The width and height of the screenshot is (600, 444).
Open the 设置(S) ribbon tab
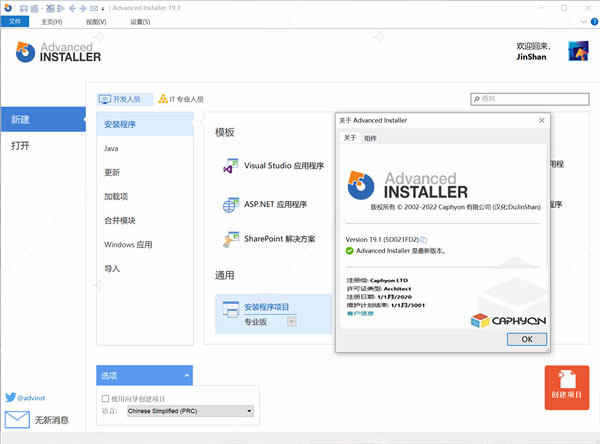[x=140, y=22]
